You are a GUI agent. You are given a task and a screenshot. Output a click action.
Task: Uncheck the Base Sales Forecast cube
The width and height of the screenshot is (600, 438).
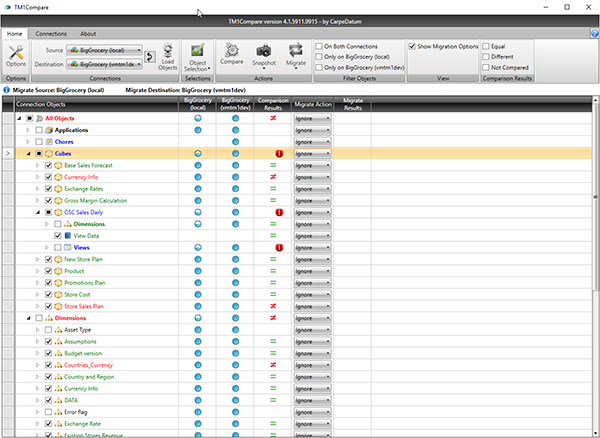[48, 165]
